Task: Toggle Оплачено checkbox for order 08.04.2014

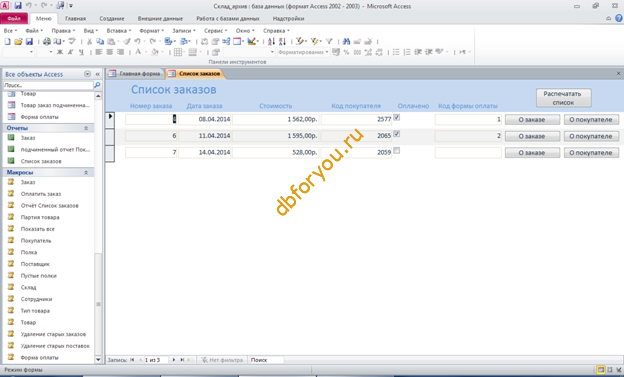Action: click(396, 117)
